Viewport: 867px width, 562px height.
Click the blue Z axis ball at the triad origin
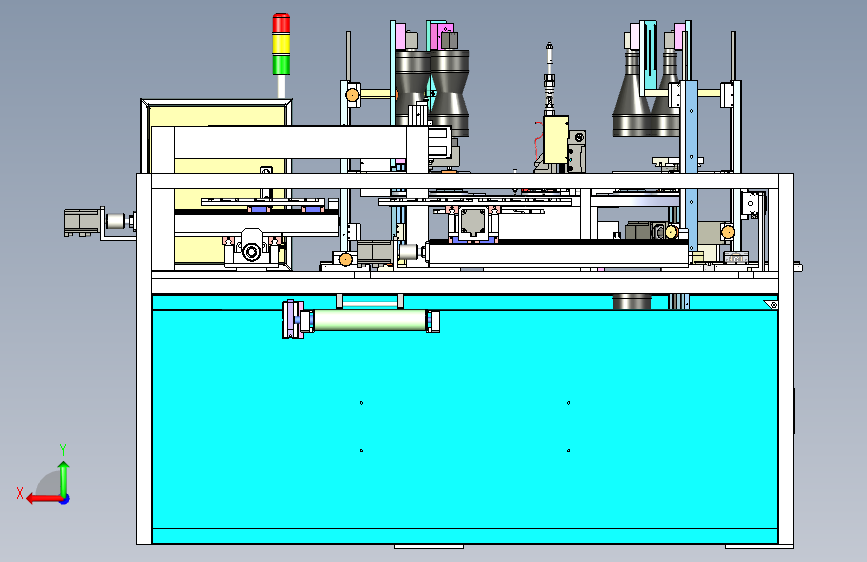65,499
